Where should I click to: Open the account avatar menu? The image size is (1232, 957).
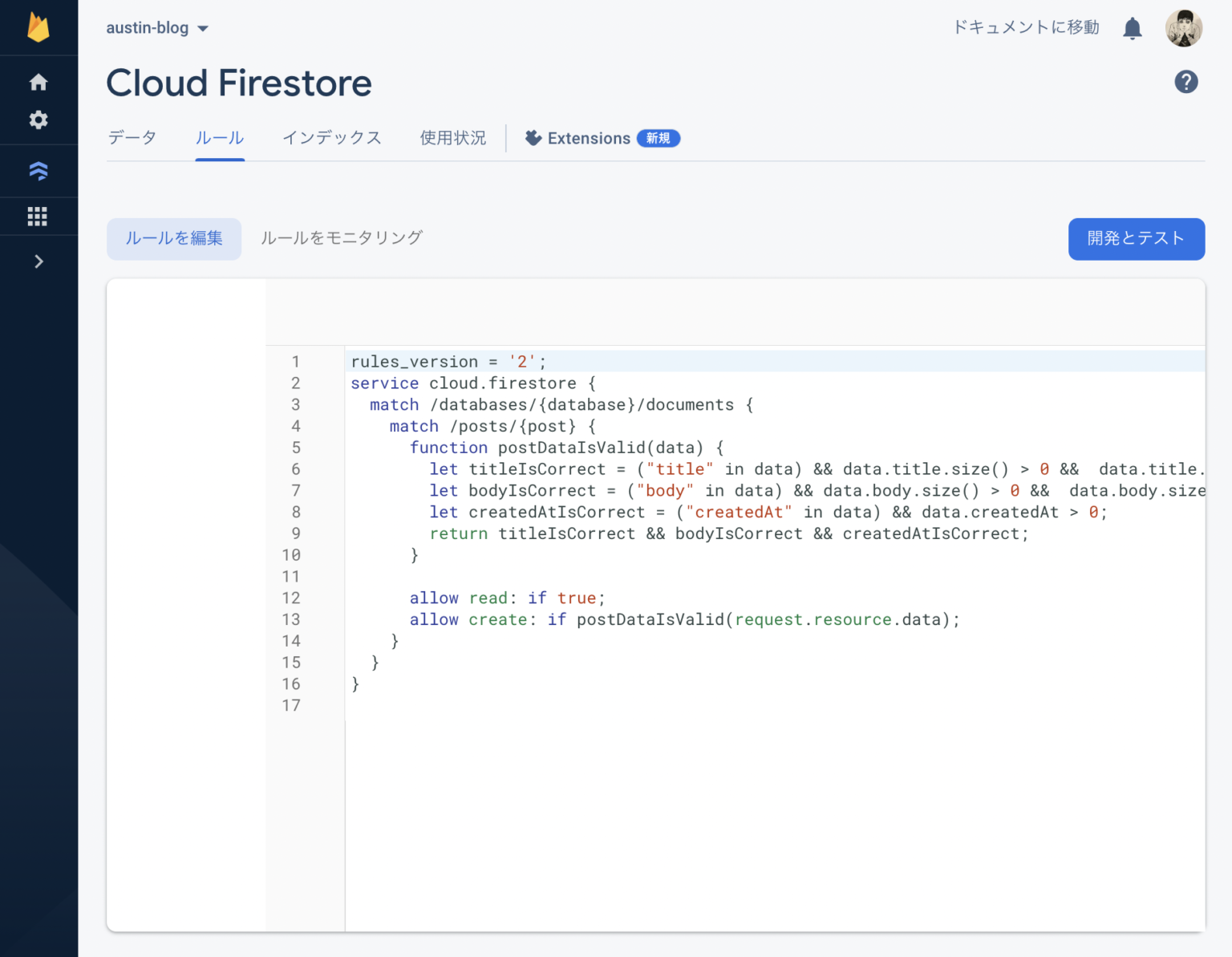click(x=1184, y=27)
